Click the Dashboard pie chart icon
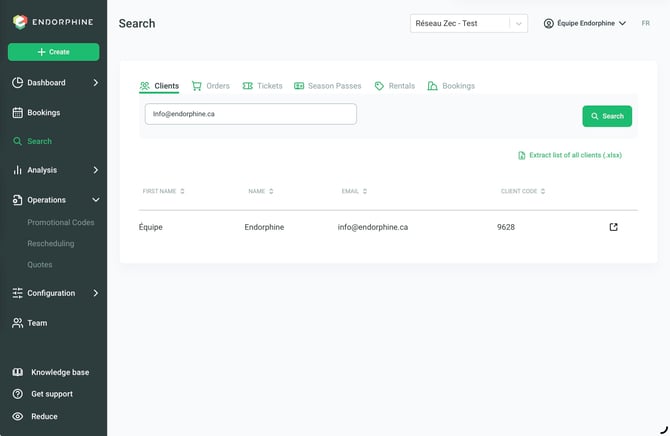This screenshot has width=670, height=436. pyautogui.click(x=18, y=82)
